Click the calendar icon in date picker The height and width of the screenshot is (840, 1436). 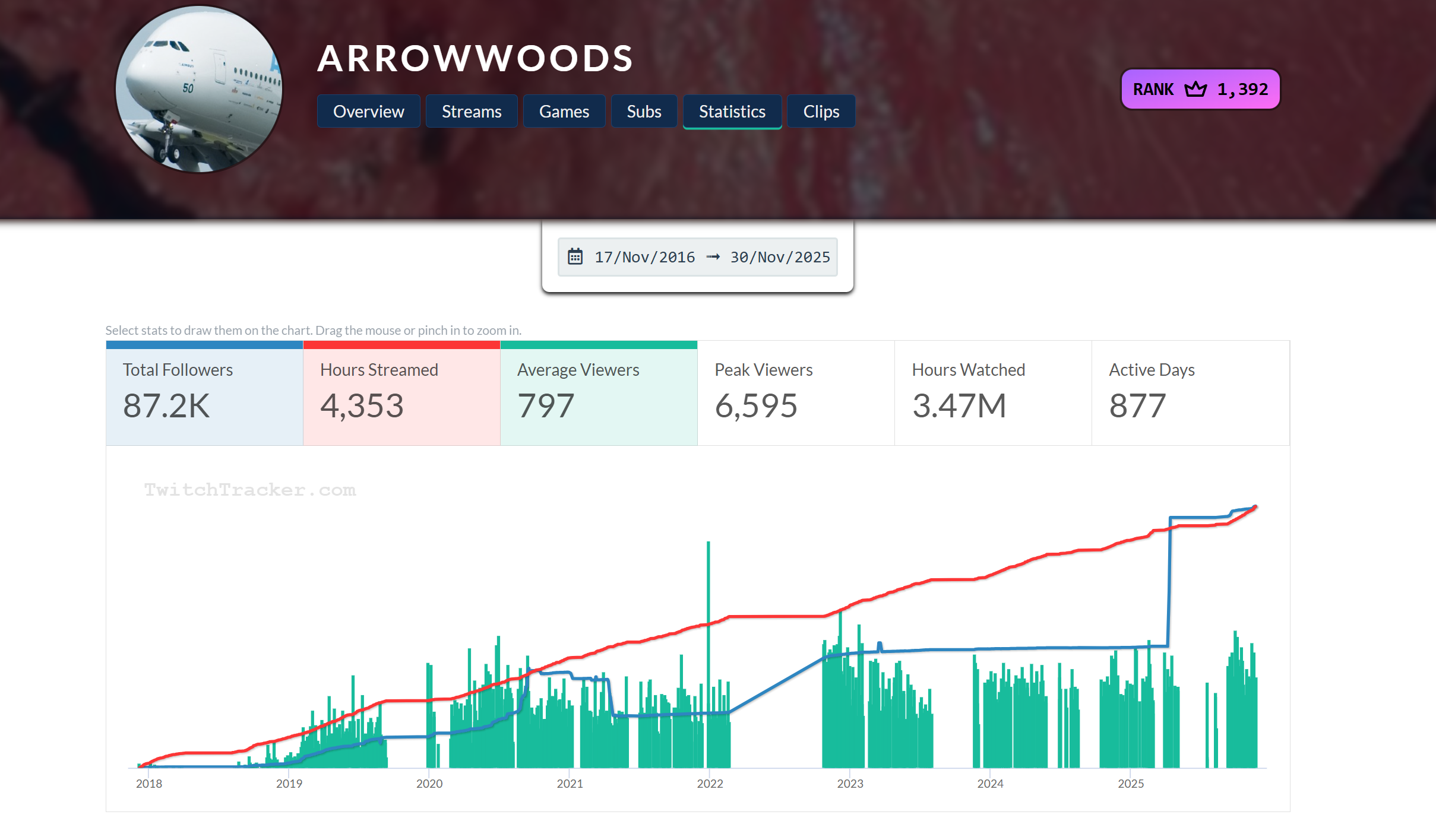point(575,257)
